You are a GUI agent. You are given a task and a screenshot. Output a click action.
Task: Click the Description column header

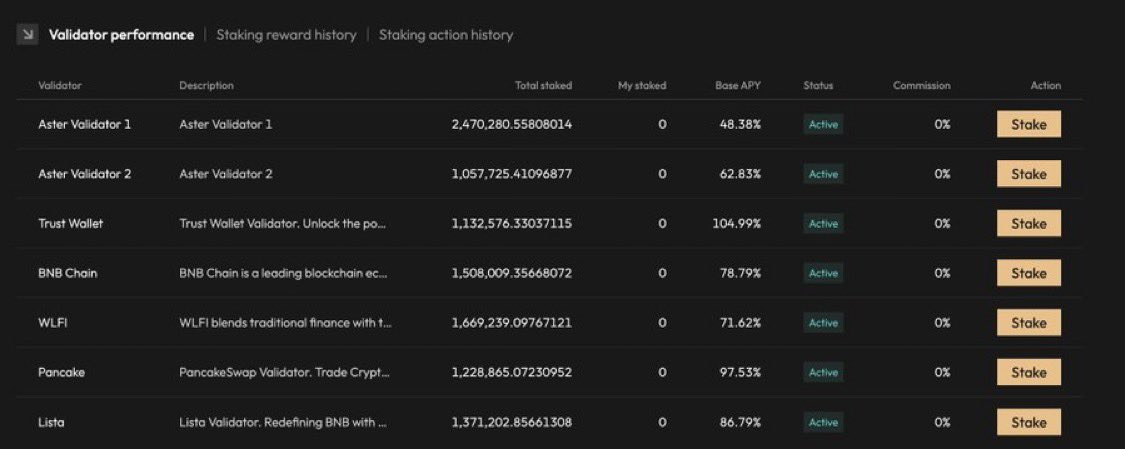207,85
